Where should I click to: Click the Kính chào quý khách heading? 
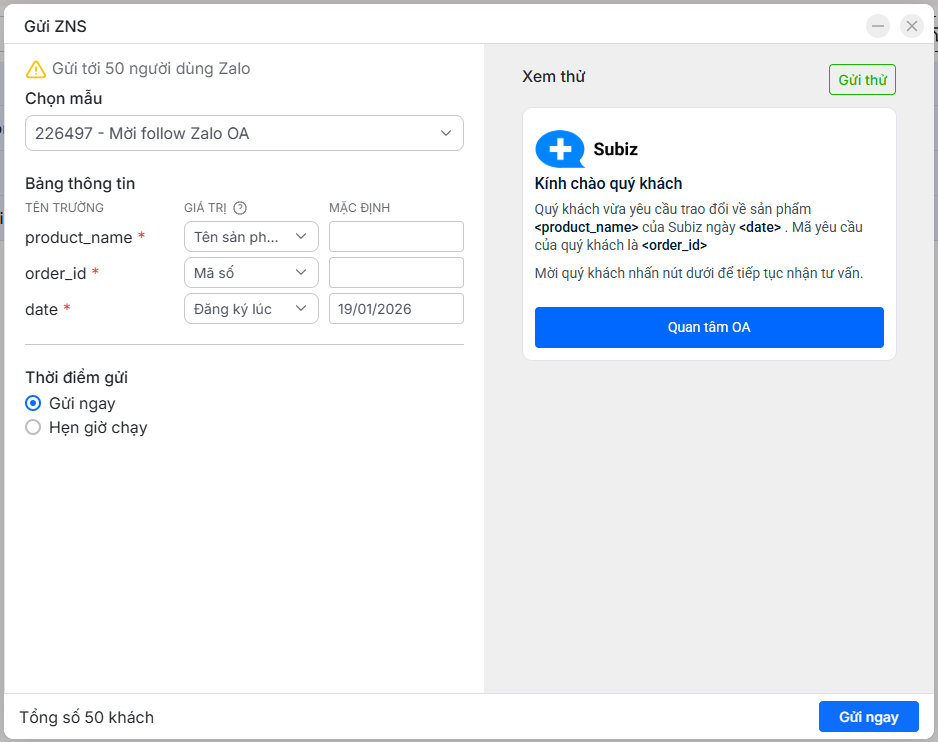tap(608, 184)
